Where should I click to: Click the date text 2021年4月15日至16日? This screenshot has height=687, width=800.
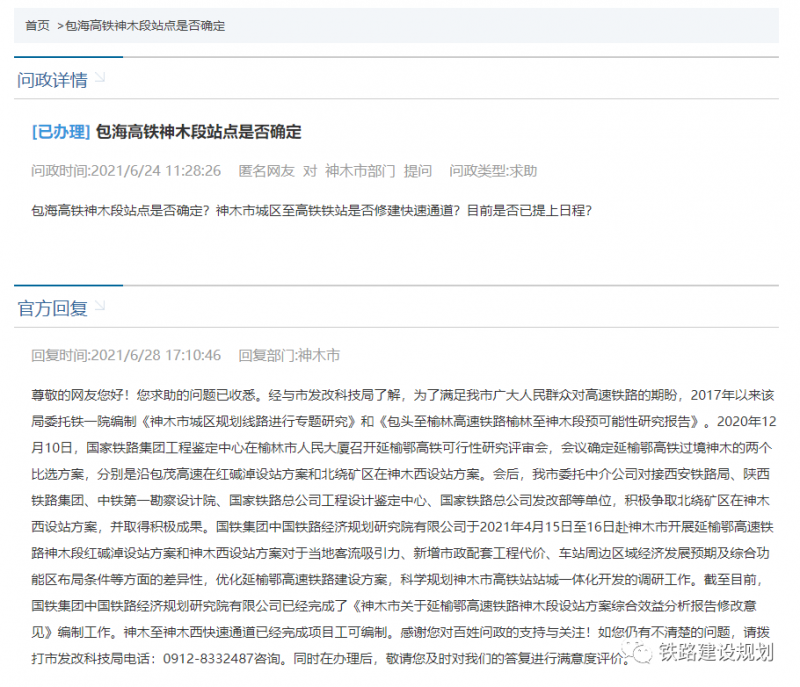(547, 527)
